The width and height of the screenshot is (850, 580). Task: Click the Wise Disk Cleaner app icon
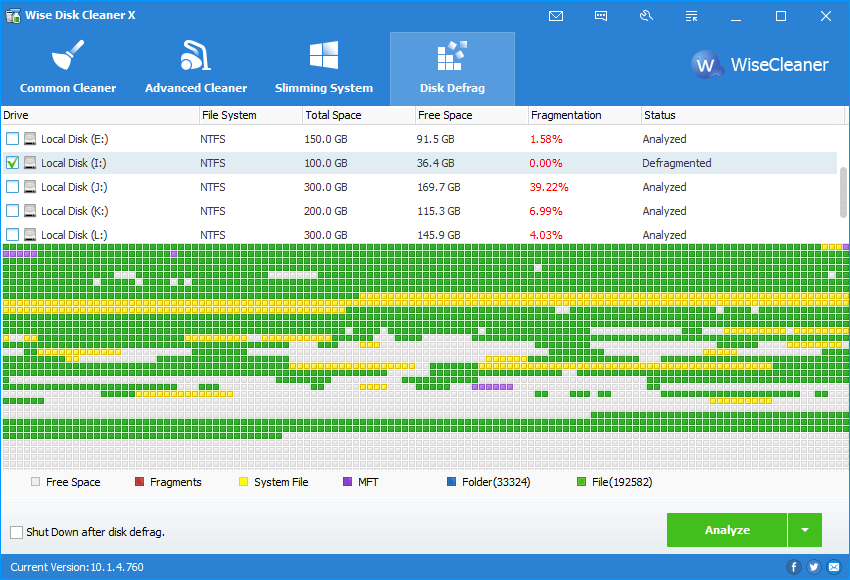[12, 15]
